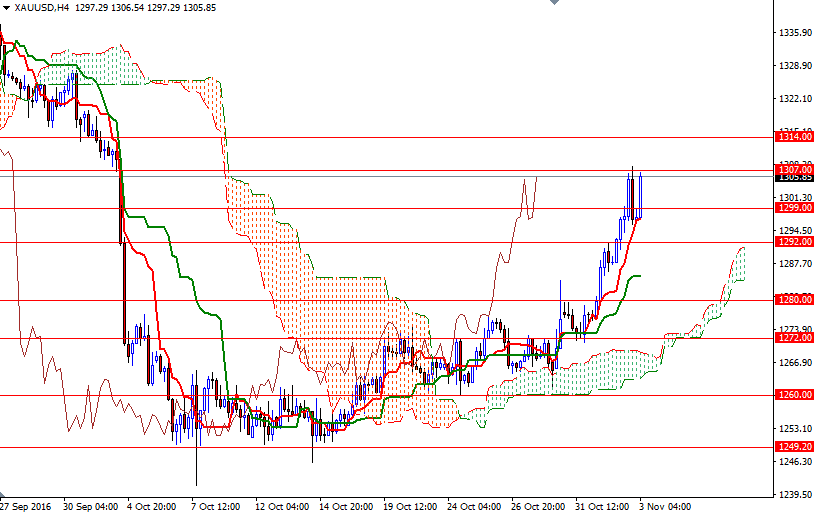Click the red 1272.00 price level label
Image resolution: width=814 pixels, height=514 pixels.
794,338
